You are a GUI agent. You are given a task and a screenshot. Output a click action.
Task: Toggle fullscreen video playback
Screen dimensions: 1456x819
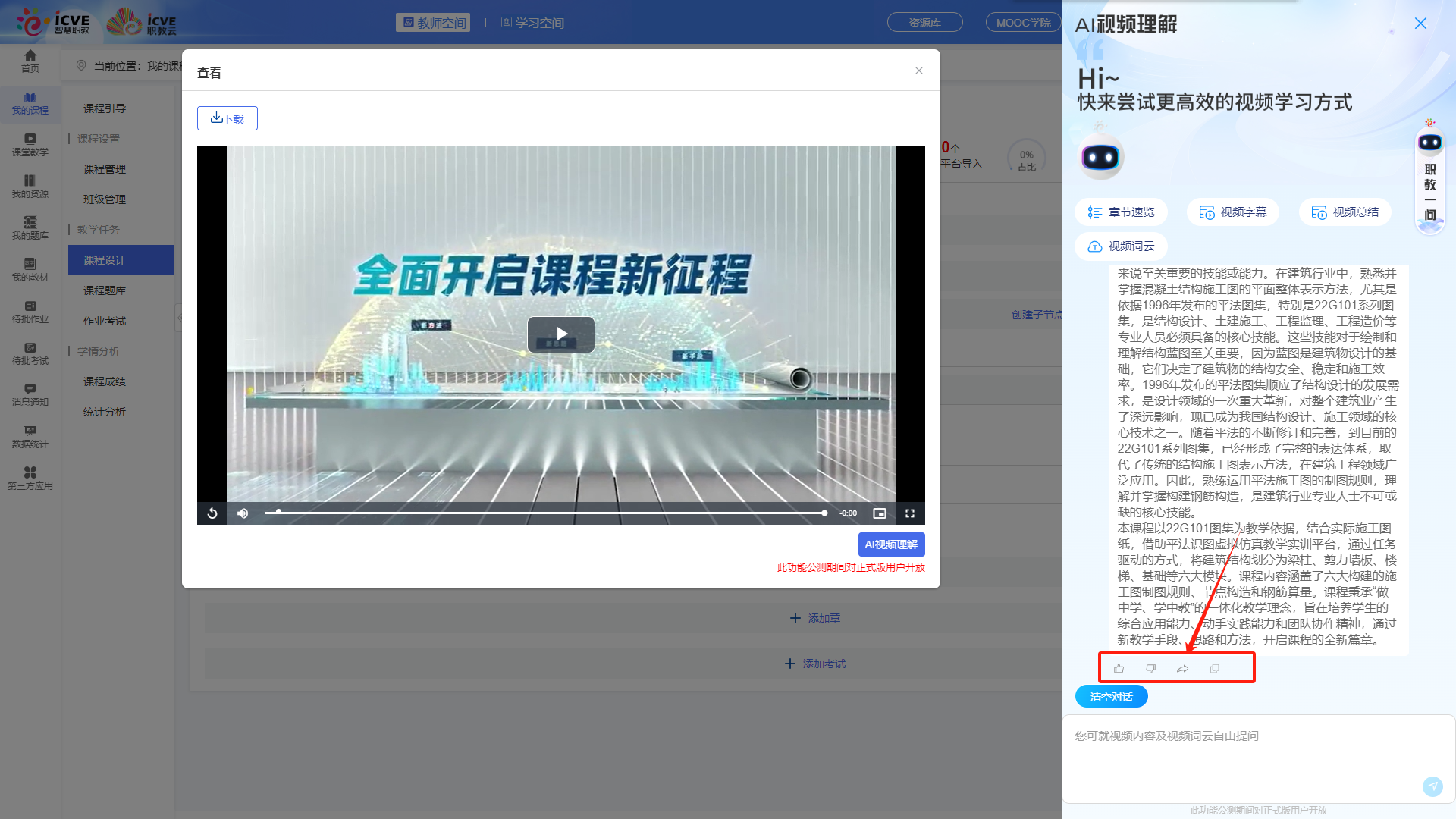(x=909, y=513)
